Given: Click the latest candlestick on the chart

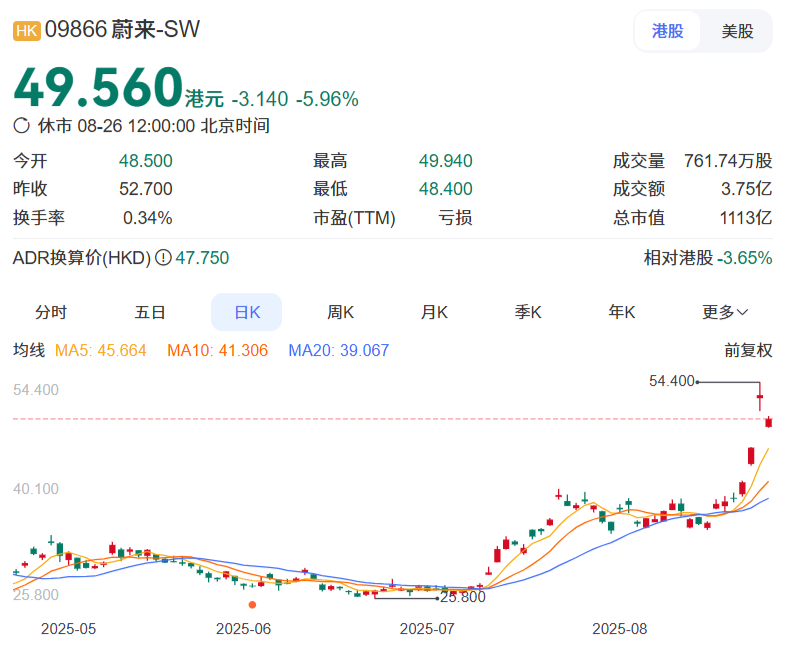Looking at the screenshot, I should coord(768,422).
